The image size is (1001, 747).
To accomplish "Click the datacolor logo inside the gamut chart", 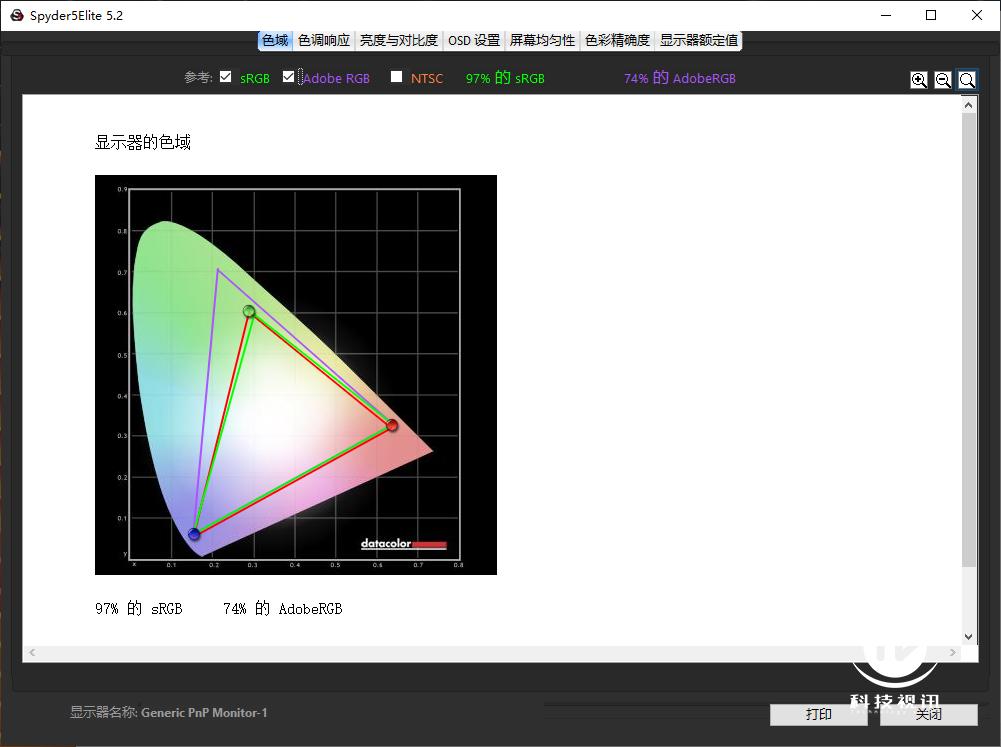I will pyautogui.click(x=402, y=546).
